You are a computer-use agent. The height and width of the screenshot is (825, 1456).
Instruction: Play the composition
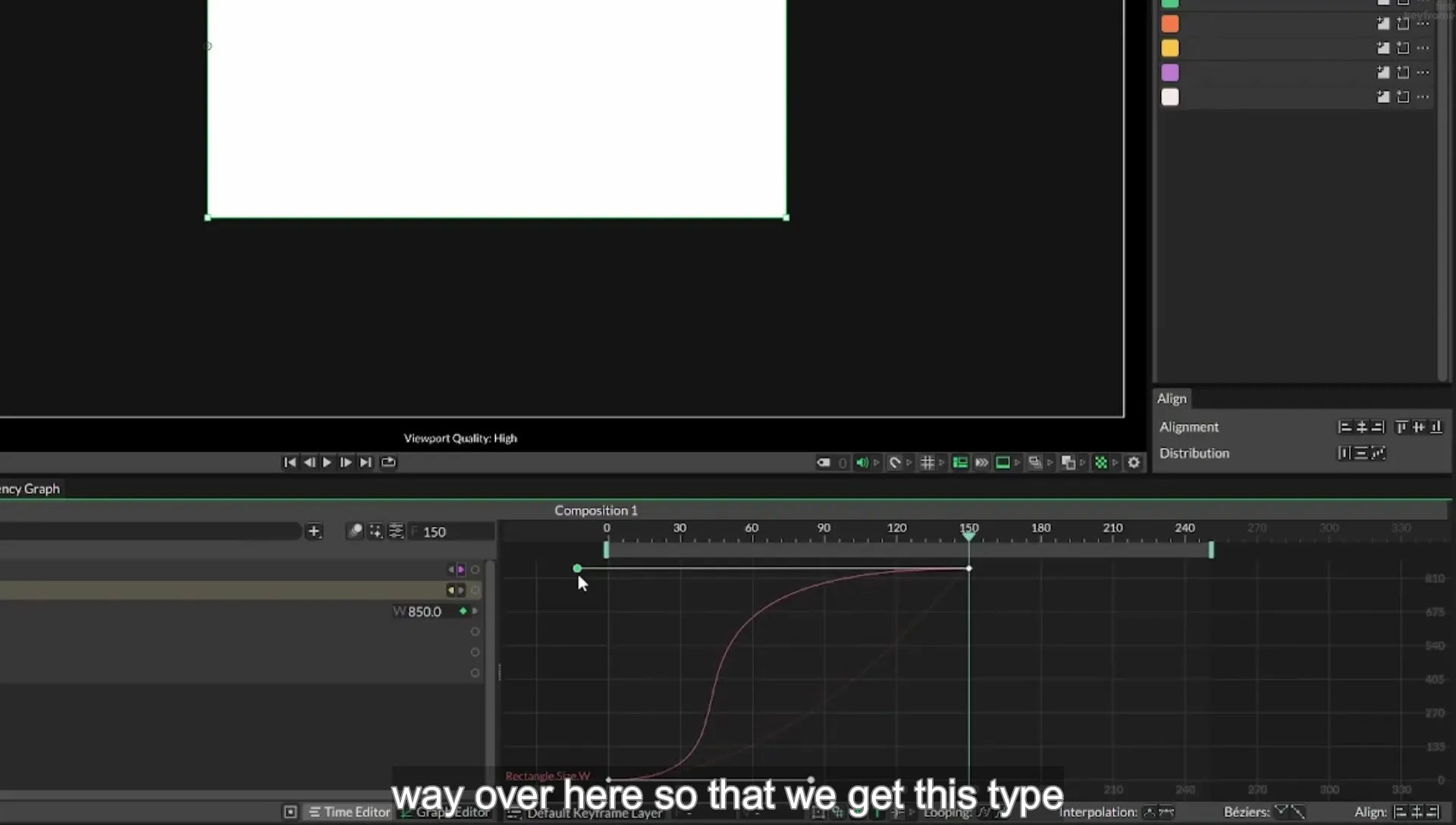(x=327, y=463)
